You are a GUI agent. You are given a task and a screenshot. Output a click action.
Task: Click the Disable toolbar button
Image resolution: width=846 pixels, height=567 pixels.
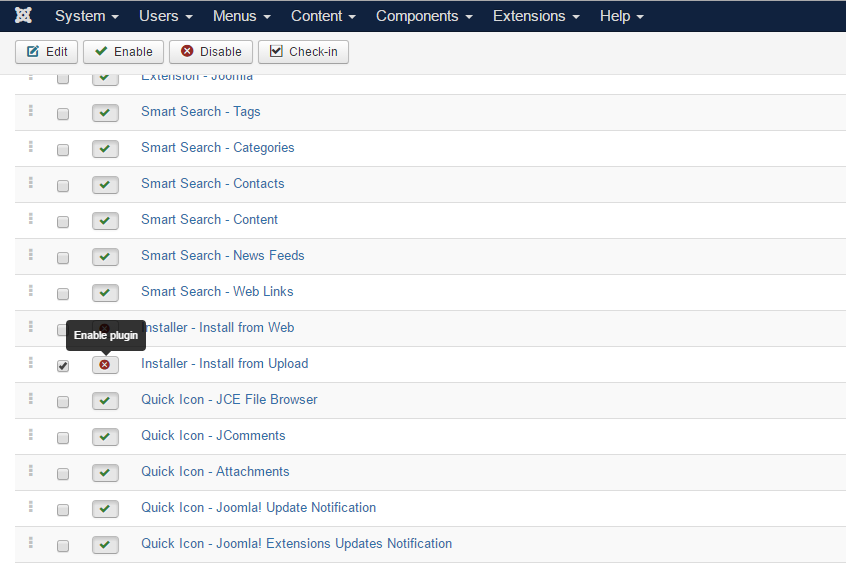point(211,52)
